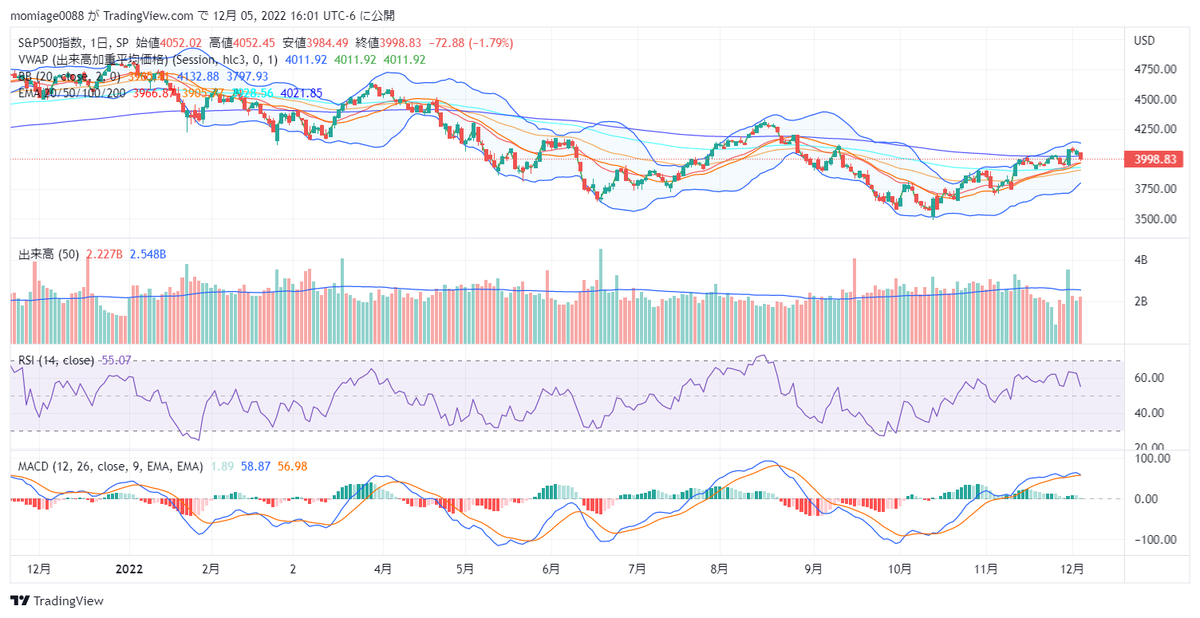Click the TradingView logo at the bottom

57,601
